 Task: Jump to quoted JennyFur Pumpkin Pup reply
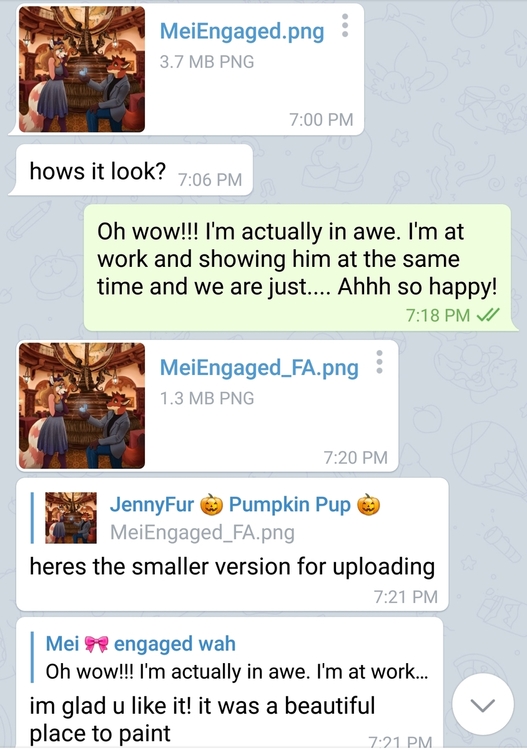(233, 518)
